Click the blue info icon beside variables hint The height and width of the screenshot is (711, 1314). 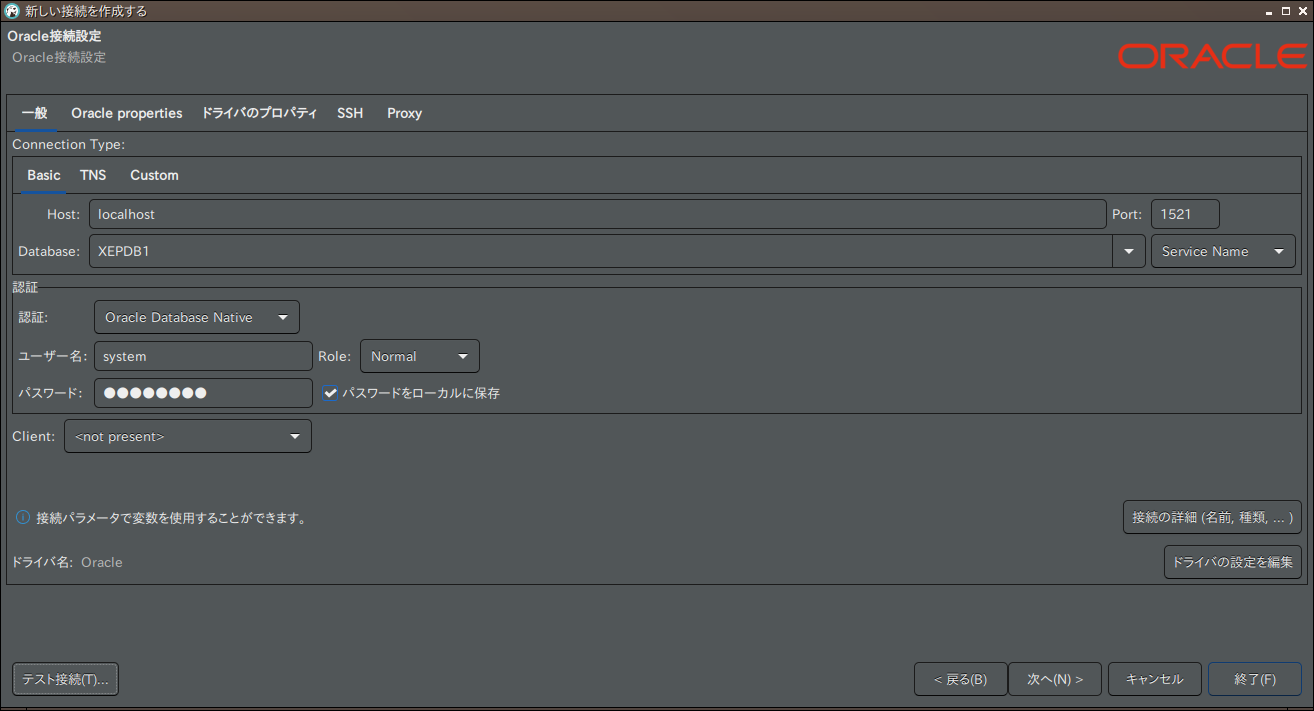[22, 518]
